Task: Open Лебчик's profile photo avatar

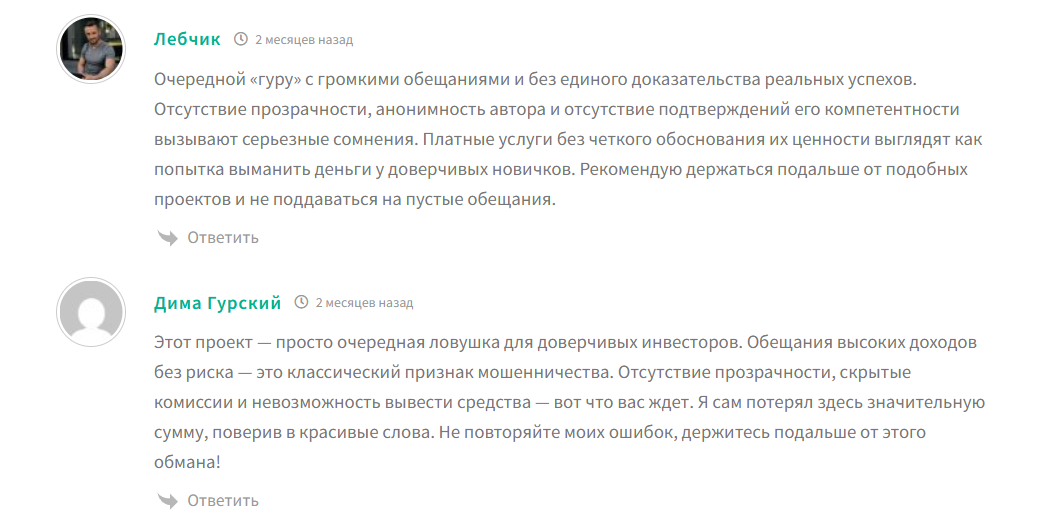Action: point(91,49)
